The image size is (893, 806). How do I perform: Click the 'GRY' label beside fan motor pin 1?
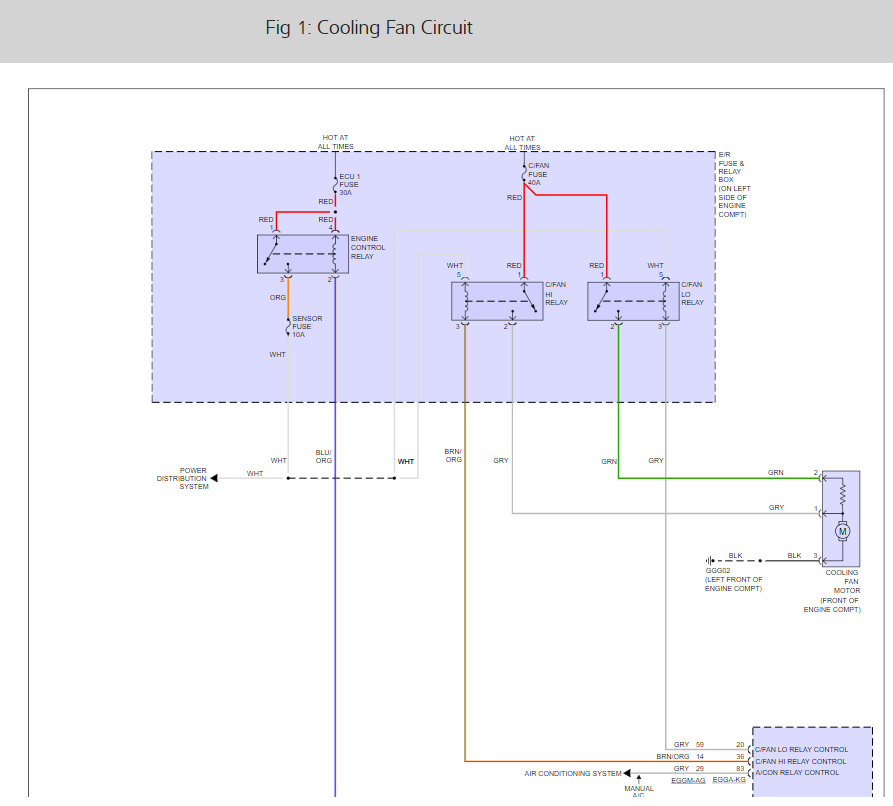tap(776, 507)
